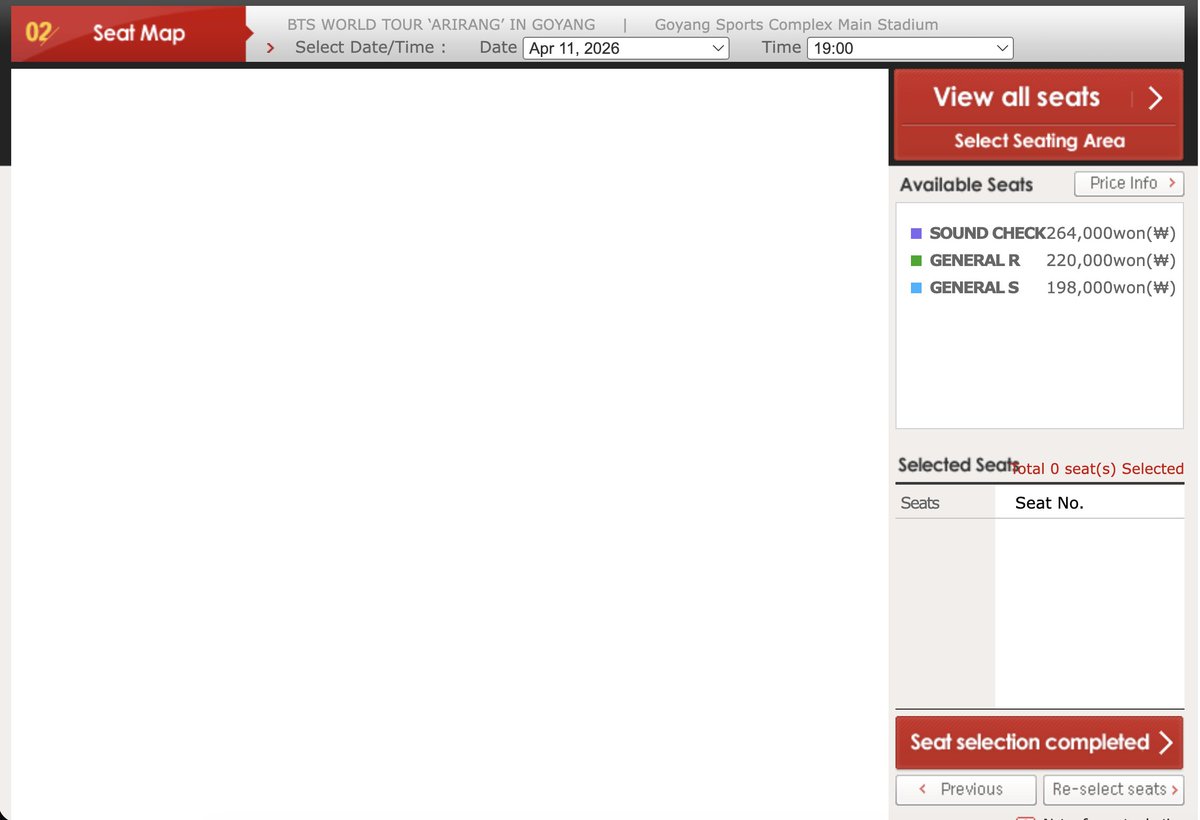Click the Goyang Sports Complex Main Stadium text
Image resolution: width=1200 pixels, height=820 pixels.
(796, 24)
